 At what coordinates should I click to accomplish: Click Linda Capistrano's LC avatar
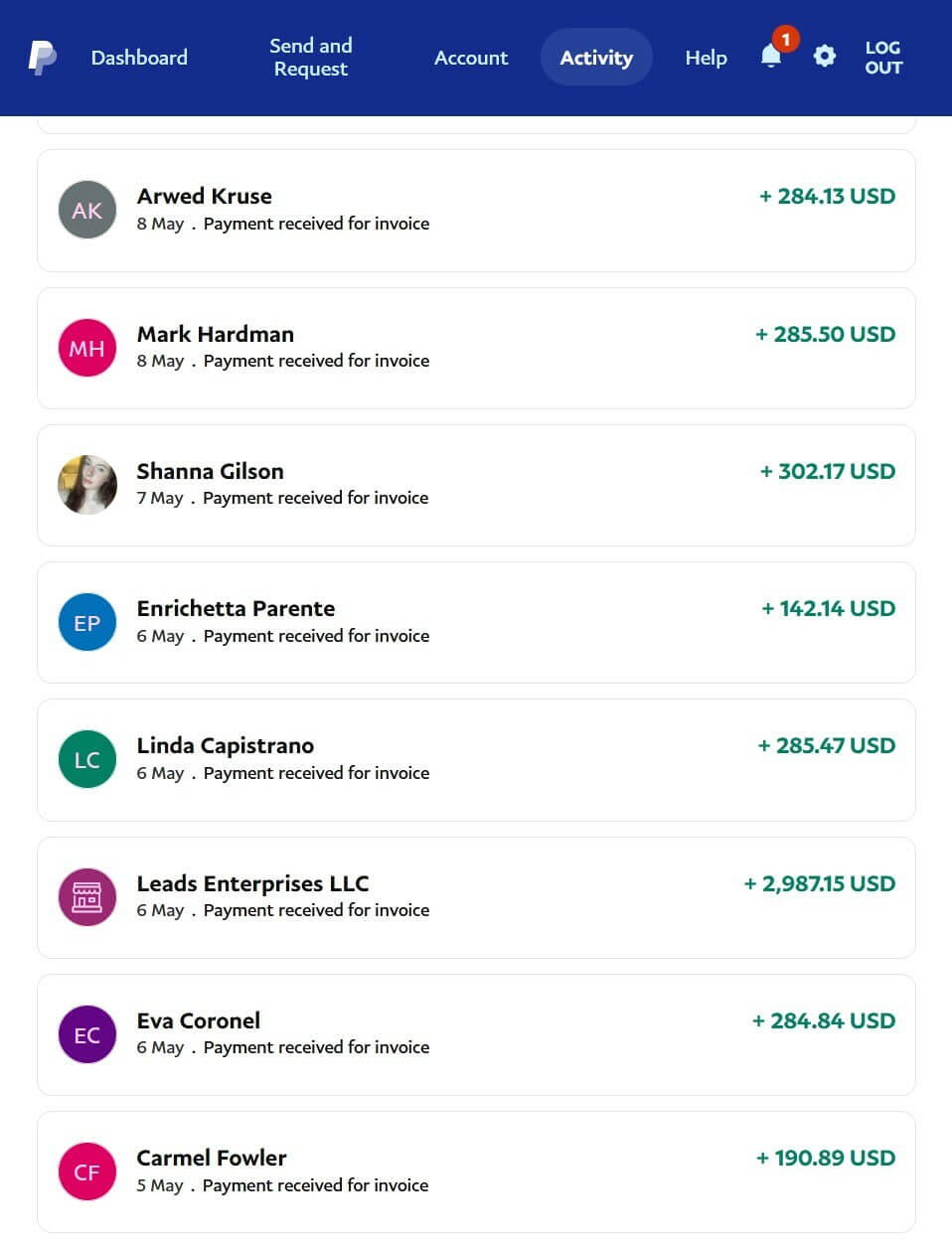click(87, 760)
